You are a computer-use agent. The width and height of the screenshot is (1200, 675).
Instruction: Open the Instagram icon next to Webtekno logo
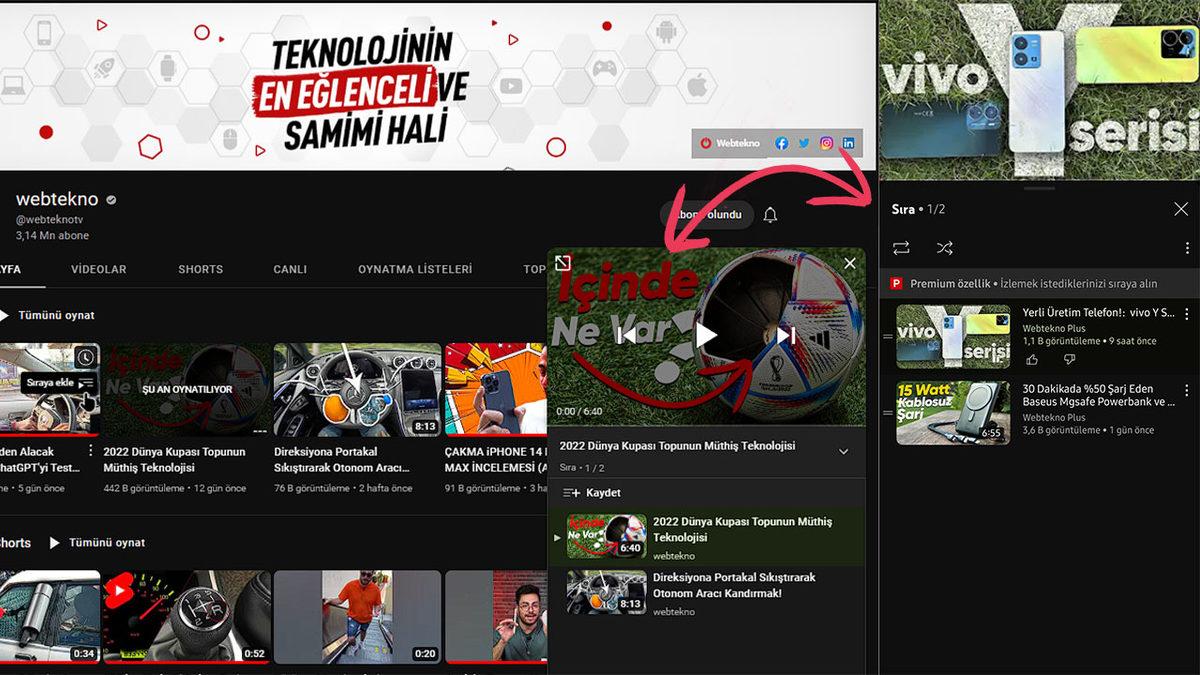click(825, 143)
